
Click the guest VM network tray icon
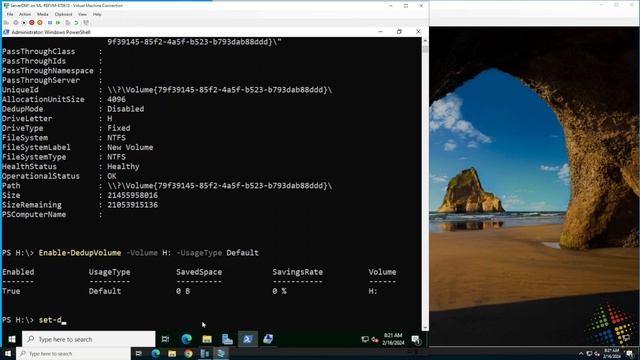pyautogui.click(x=365, y=339)
